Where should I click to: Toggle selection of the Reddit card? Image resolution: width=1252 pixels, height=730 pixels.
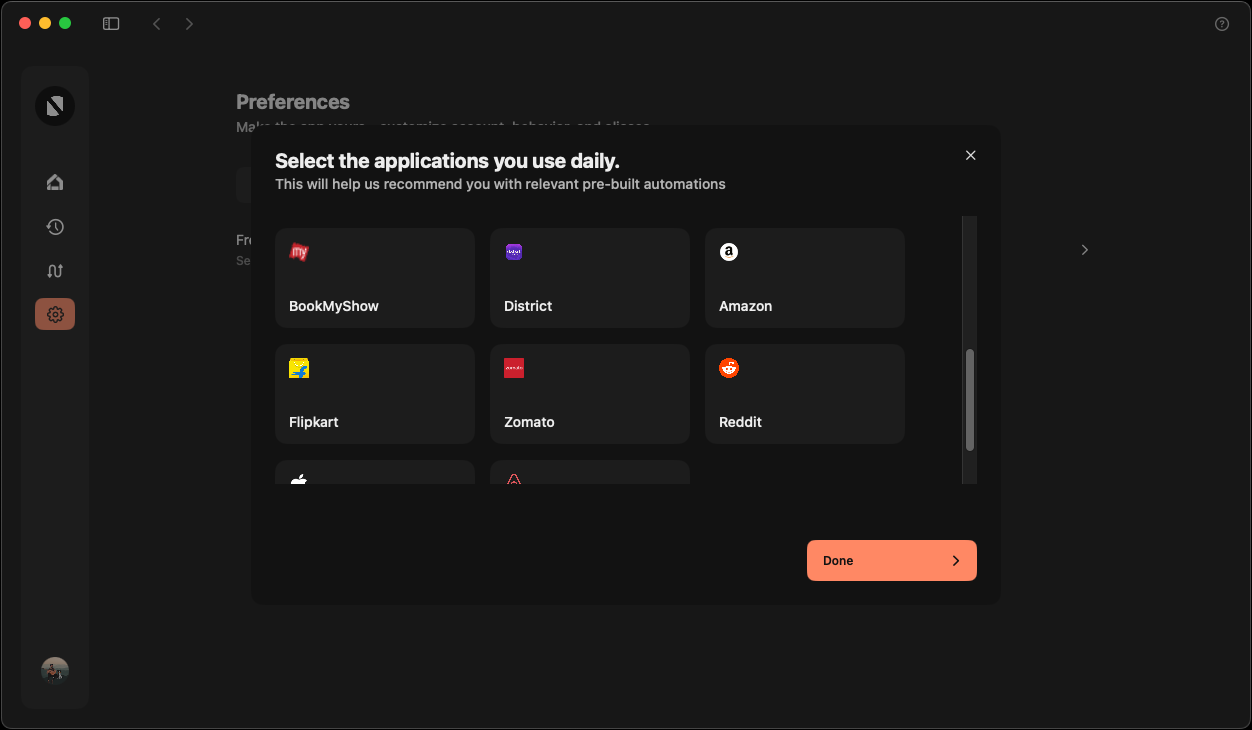point(804,394)
